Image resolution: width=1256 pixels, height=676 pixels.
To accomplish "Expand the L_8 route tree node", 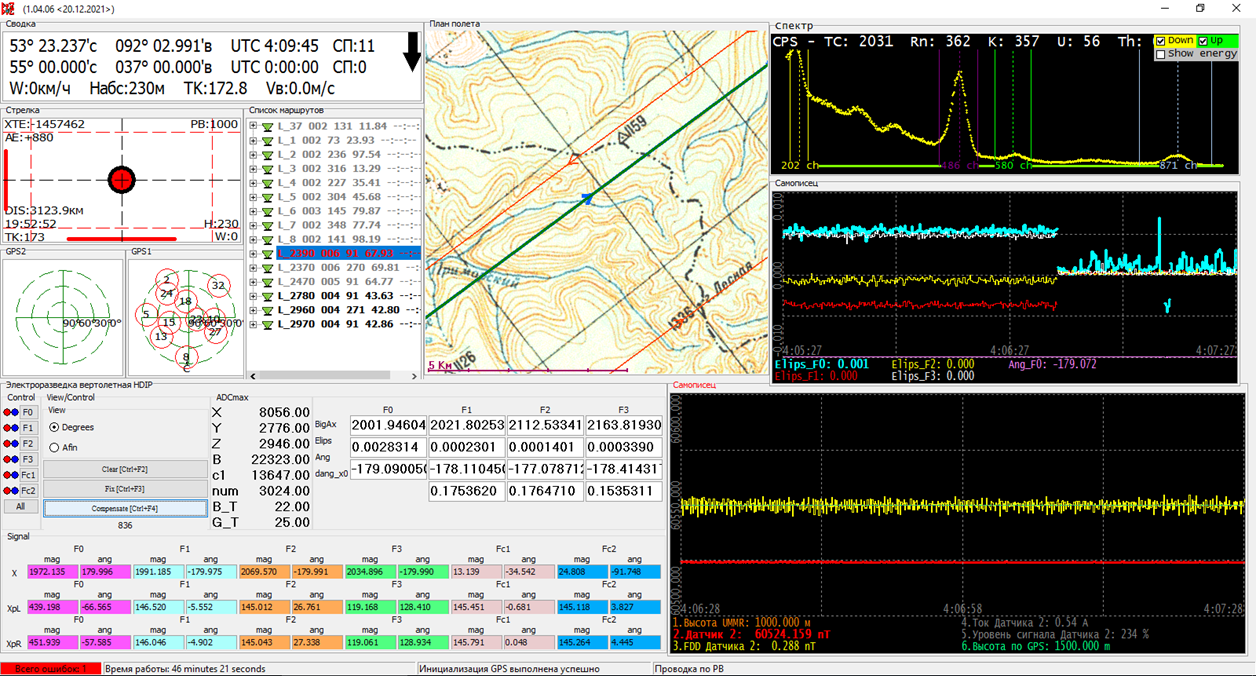I will click(254, 240).
